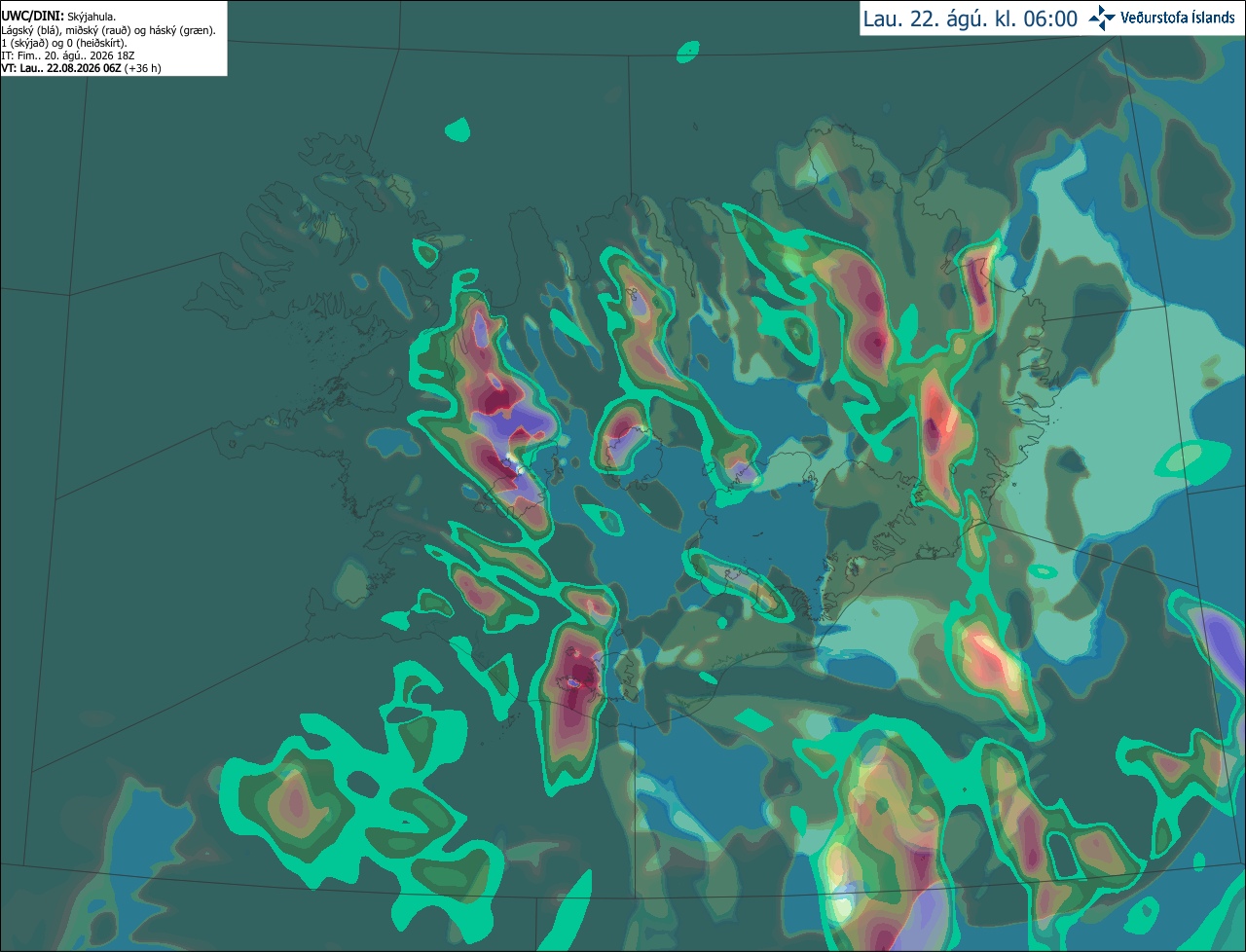Image resolution: width=1246 pixels, height=952 pixels.
Task: Click the UWC/DINI model title
Action: point(32,17)
